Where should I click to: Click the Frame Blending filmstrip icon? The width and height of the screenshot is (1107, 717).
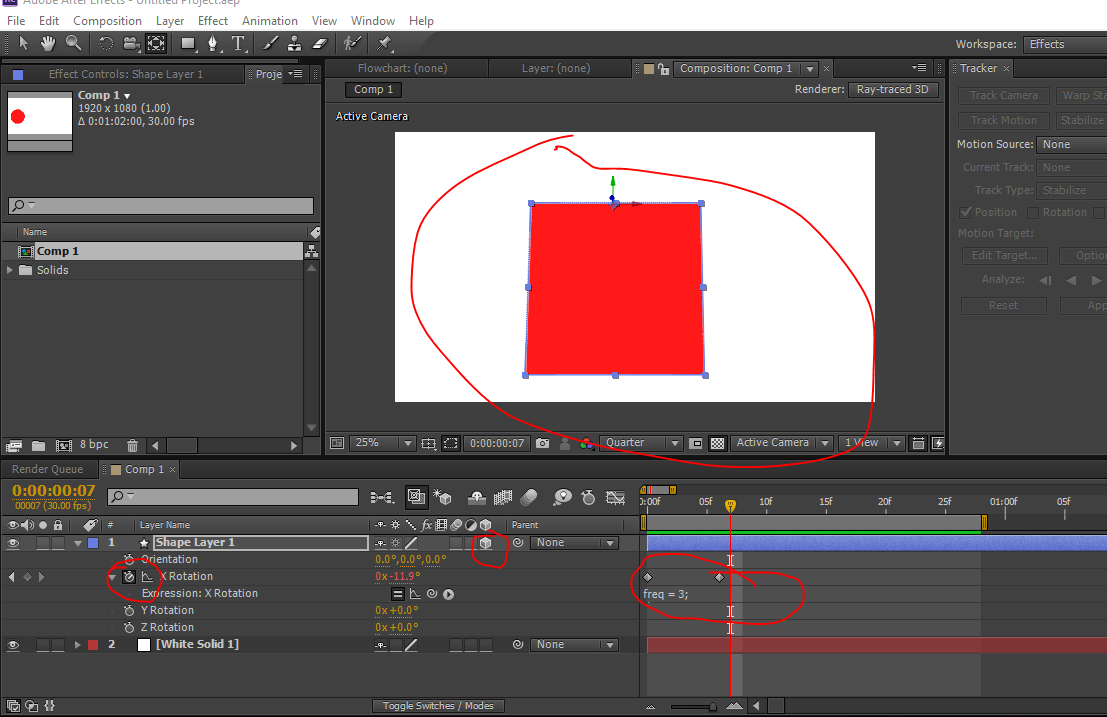(503, 498)
